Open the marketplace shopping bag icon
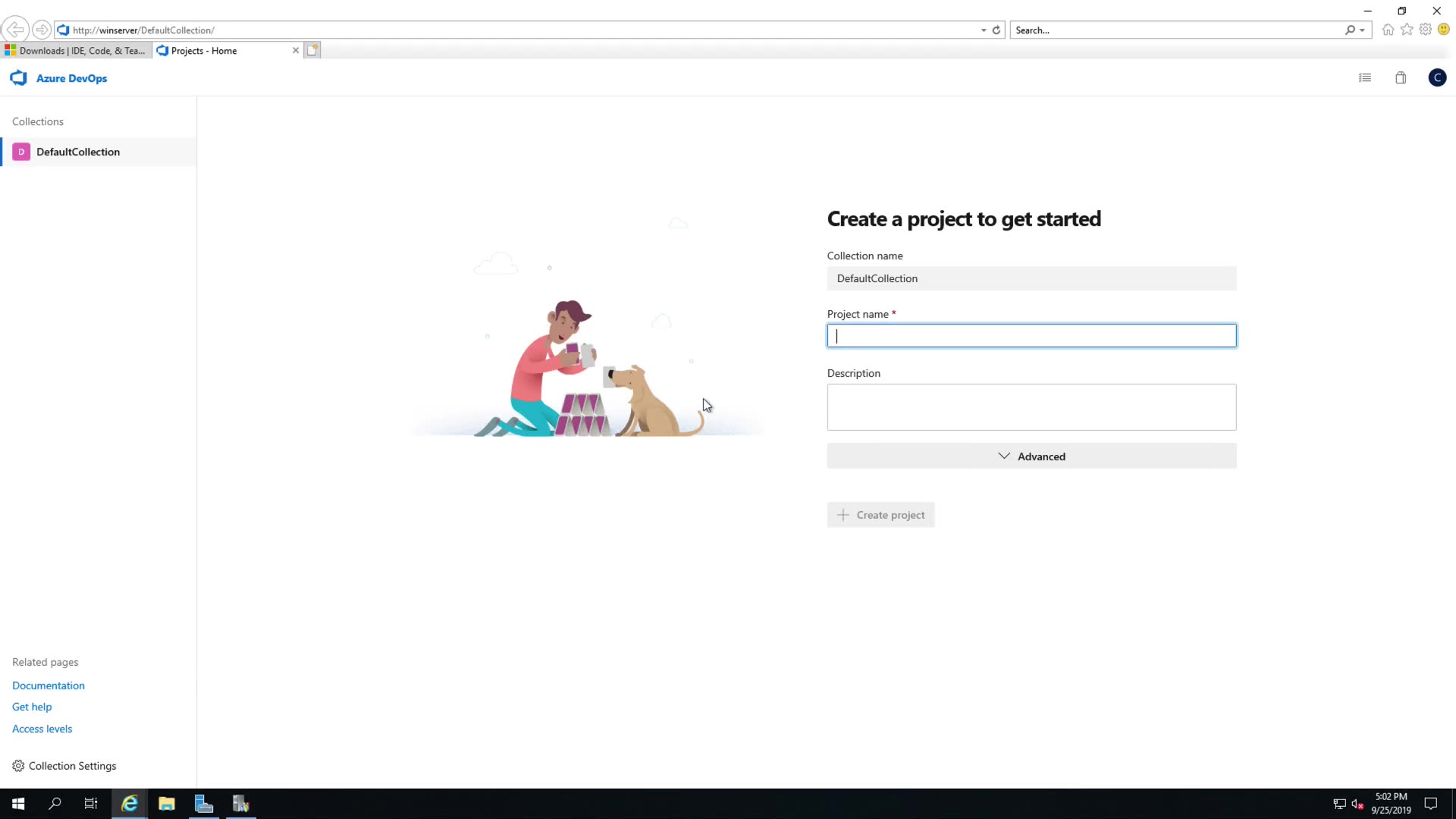Image resolution: width=1456 pixels, height=819 pixels. pyautogui.click(x=1401, y=77)
